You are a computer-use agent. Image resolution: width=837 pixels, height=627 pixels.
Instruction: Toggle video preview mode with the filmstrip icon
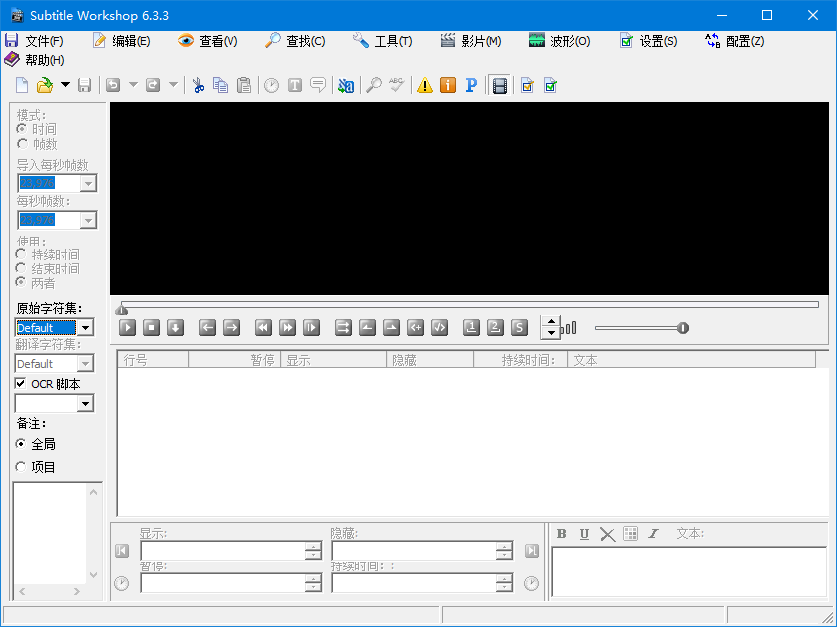[497, 85]
